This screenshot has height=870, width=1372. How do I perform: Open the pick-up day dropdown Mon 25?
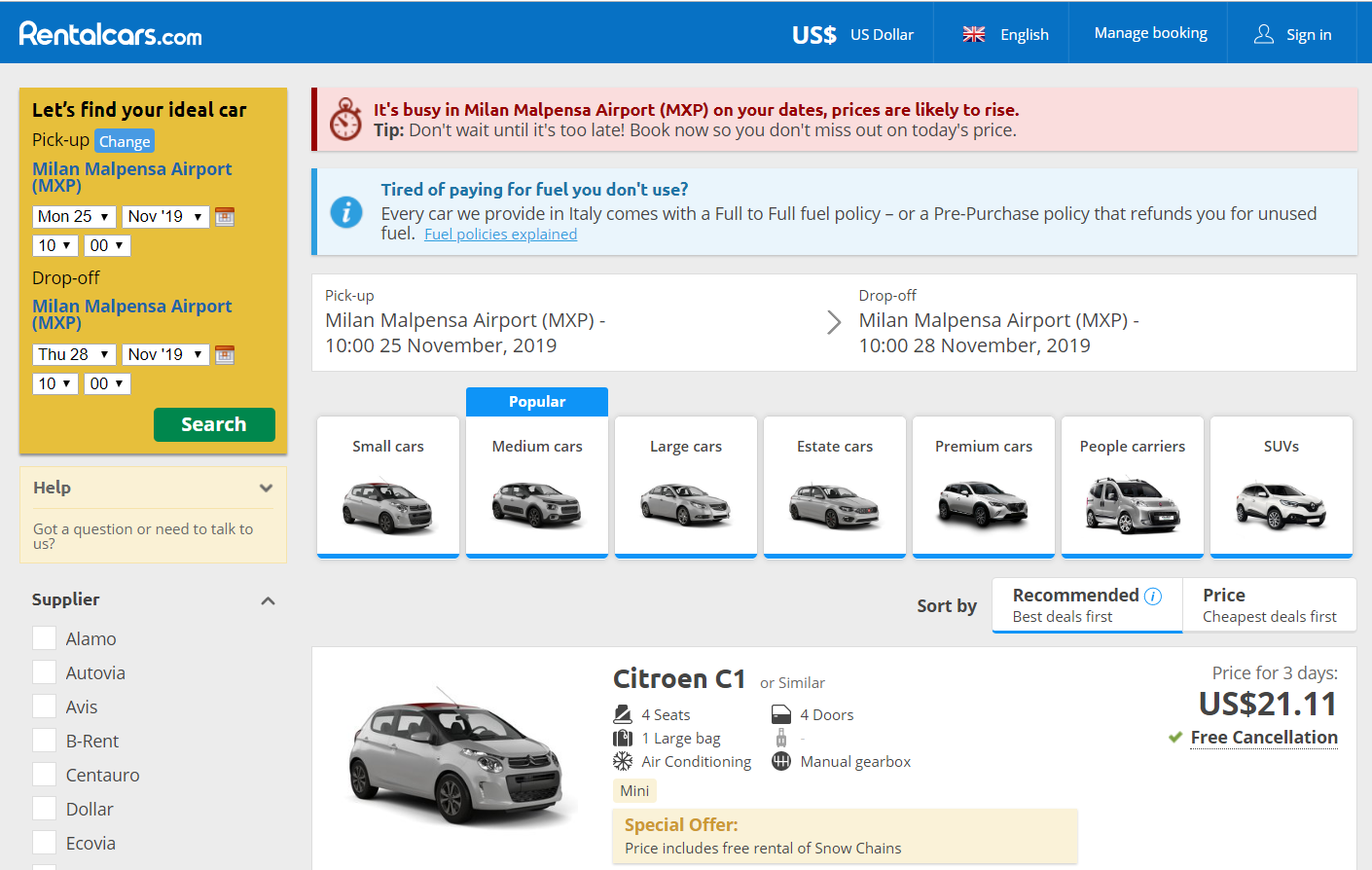[x=74, y=217]
